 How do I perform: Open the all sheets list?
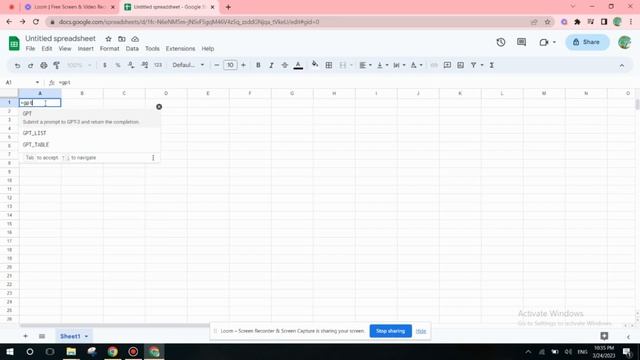click(x=42, y=336)
